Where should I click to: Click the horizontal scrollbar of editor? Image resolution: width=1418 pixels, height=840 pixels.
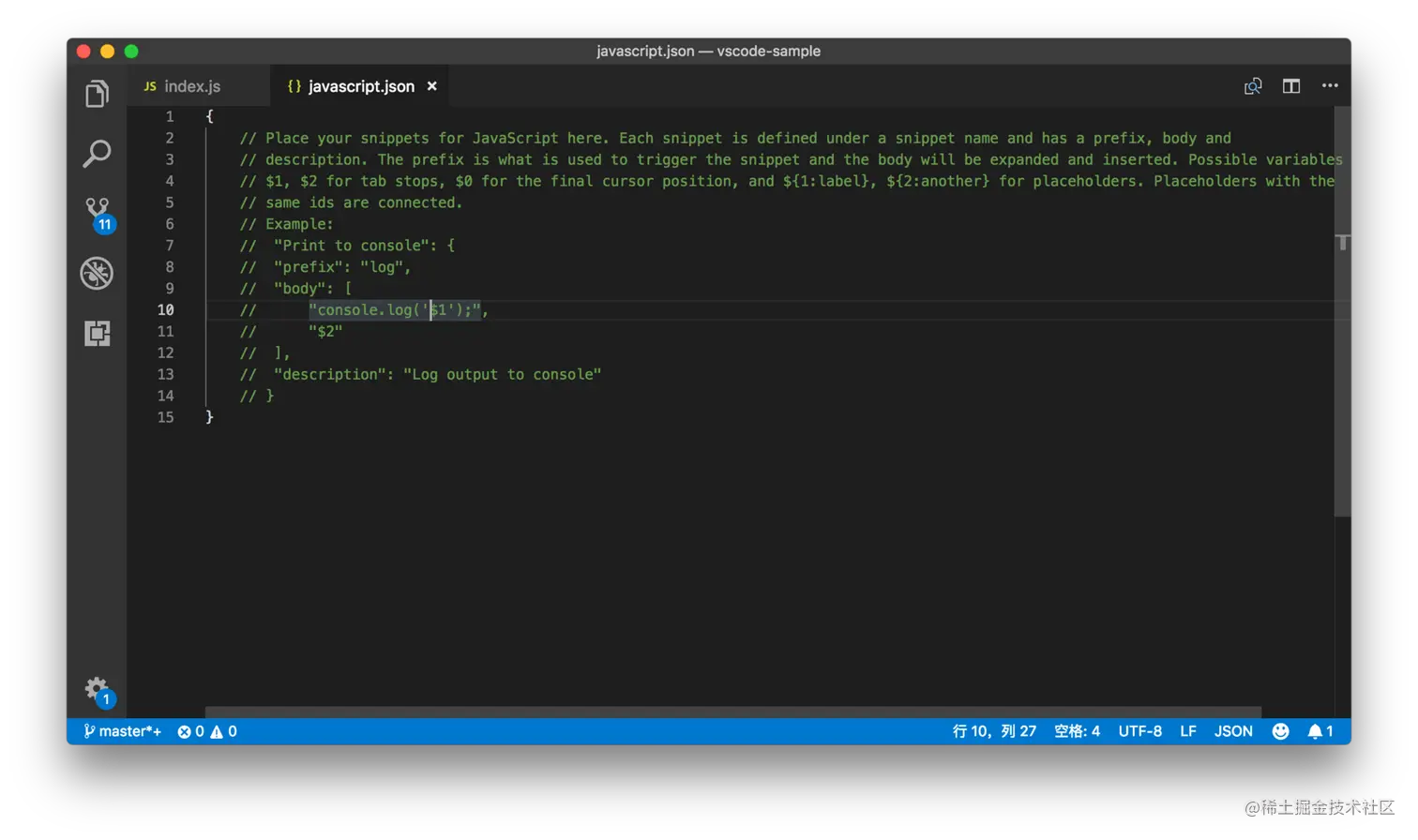[x=733, y=712]
